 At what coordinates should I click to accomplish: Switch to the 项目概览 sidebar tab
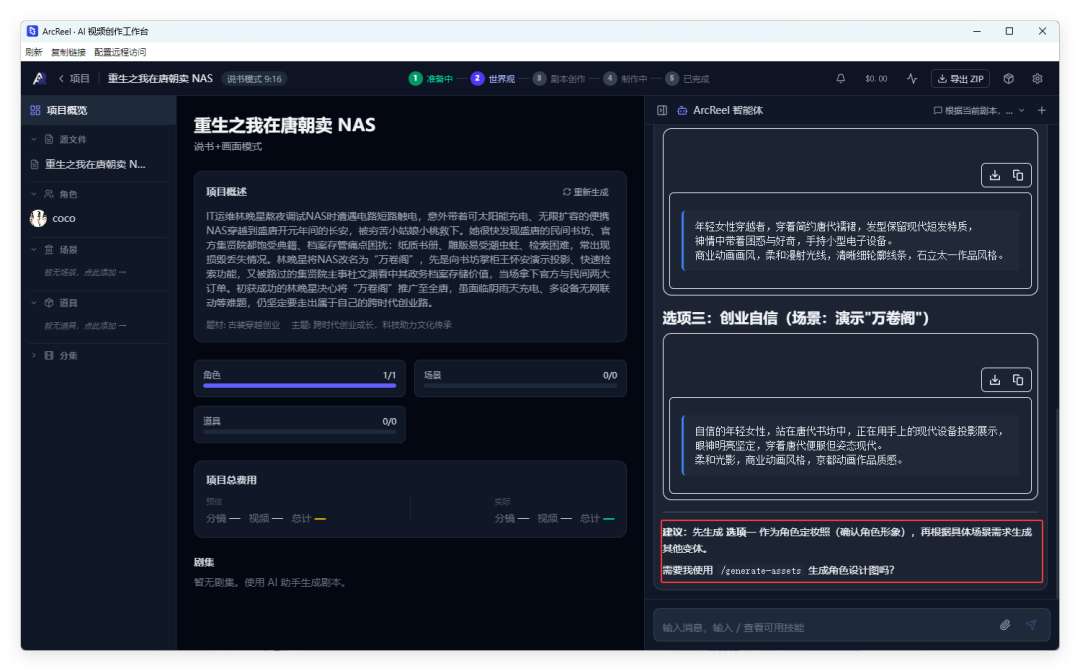click(98, 110)
